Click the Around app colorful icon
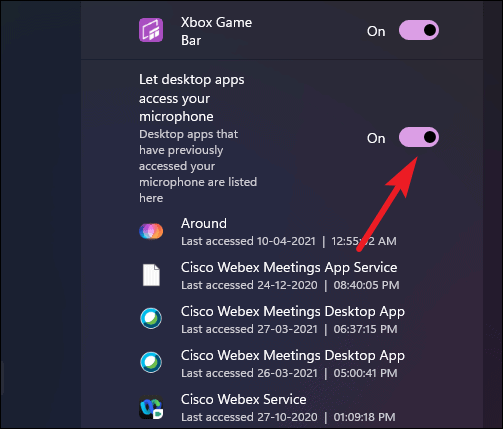 [x=151, y=231]
